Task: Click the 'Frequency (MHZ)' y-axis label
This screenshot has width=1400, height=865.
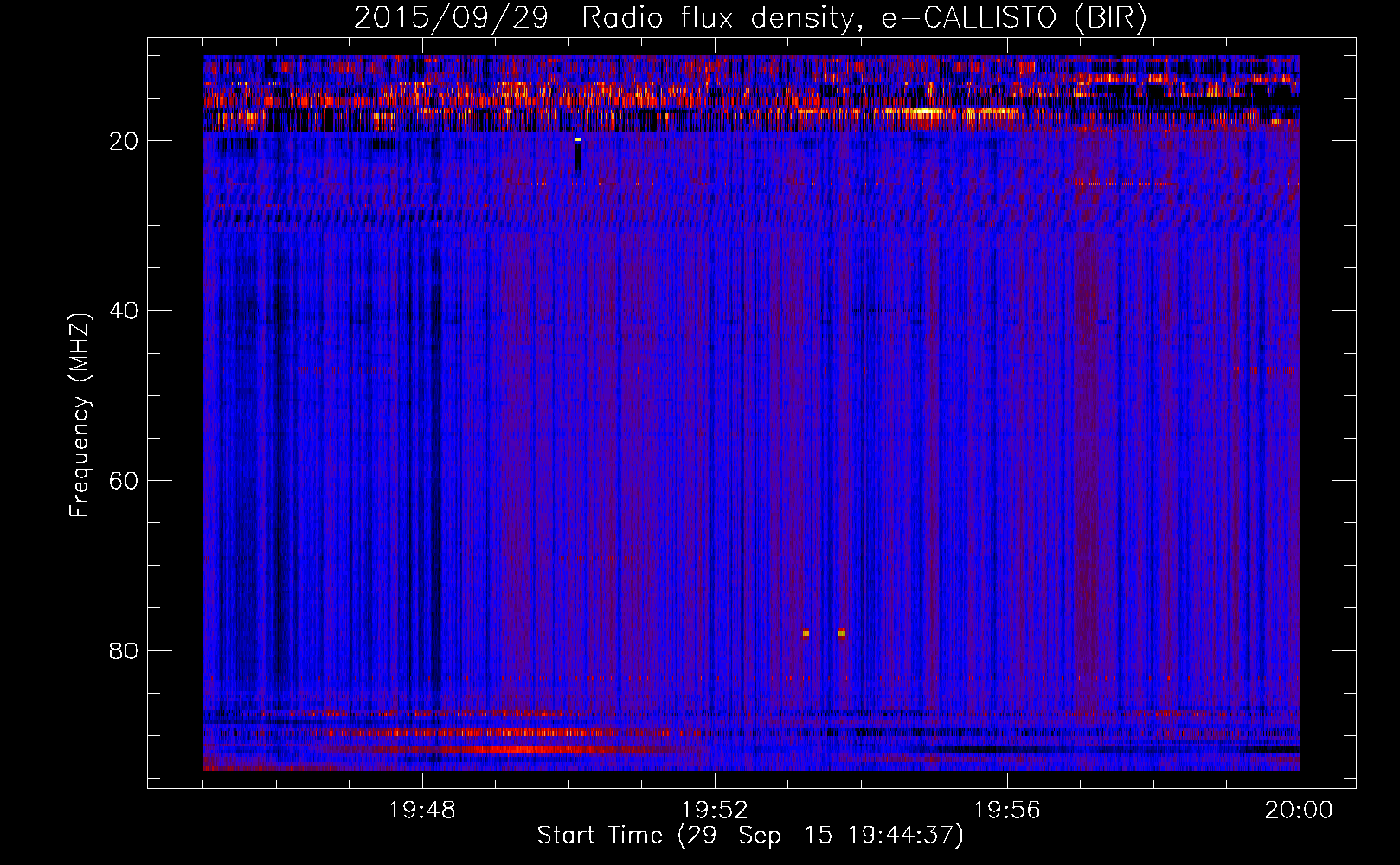Action: [80, 415]
